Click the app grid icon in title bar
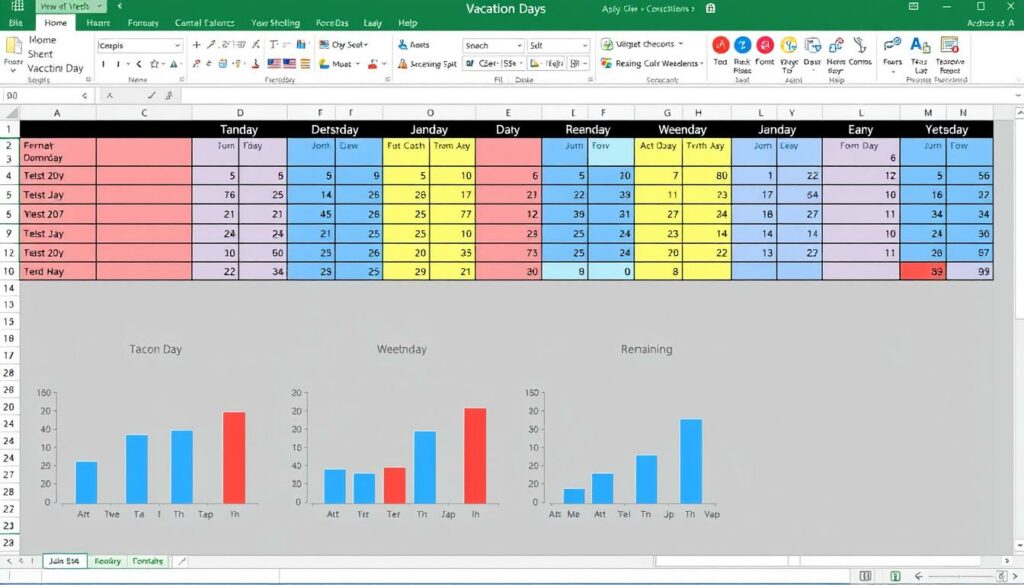This screenshot has width=1024, height=585. (x=18, y=7)
